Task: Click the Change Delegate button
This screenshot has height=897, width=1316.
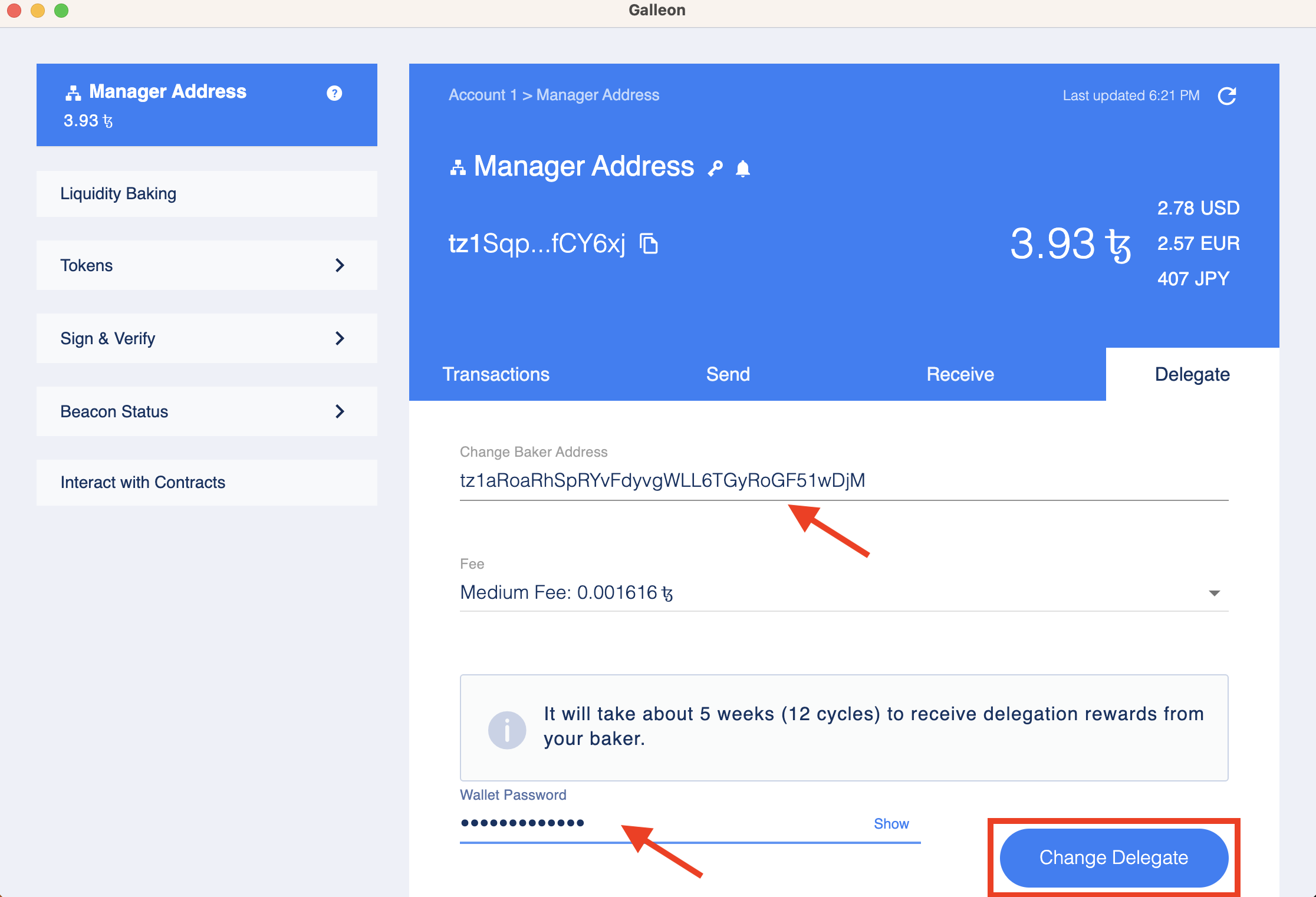Action: coord(1114,858)
